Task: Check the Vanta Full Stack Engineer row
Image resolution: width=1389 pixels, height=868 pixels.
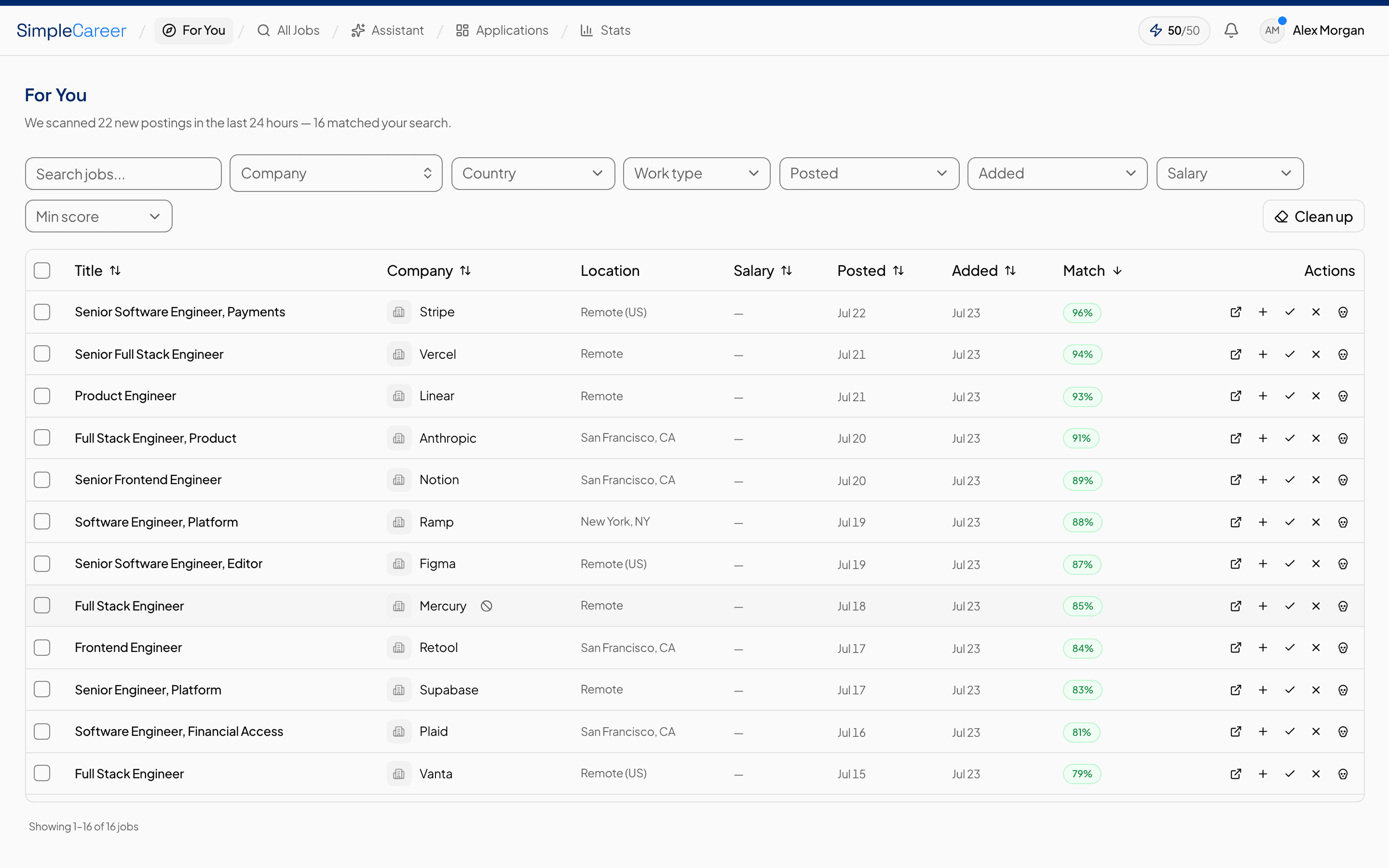Action: point(42,773)
